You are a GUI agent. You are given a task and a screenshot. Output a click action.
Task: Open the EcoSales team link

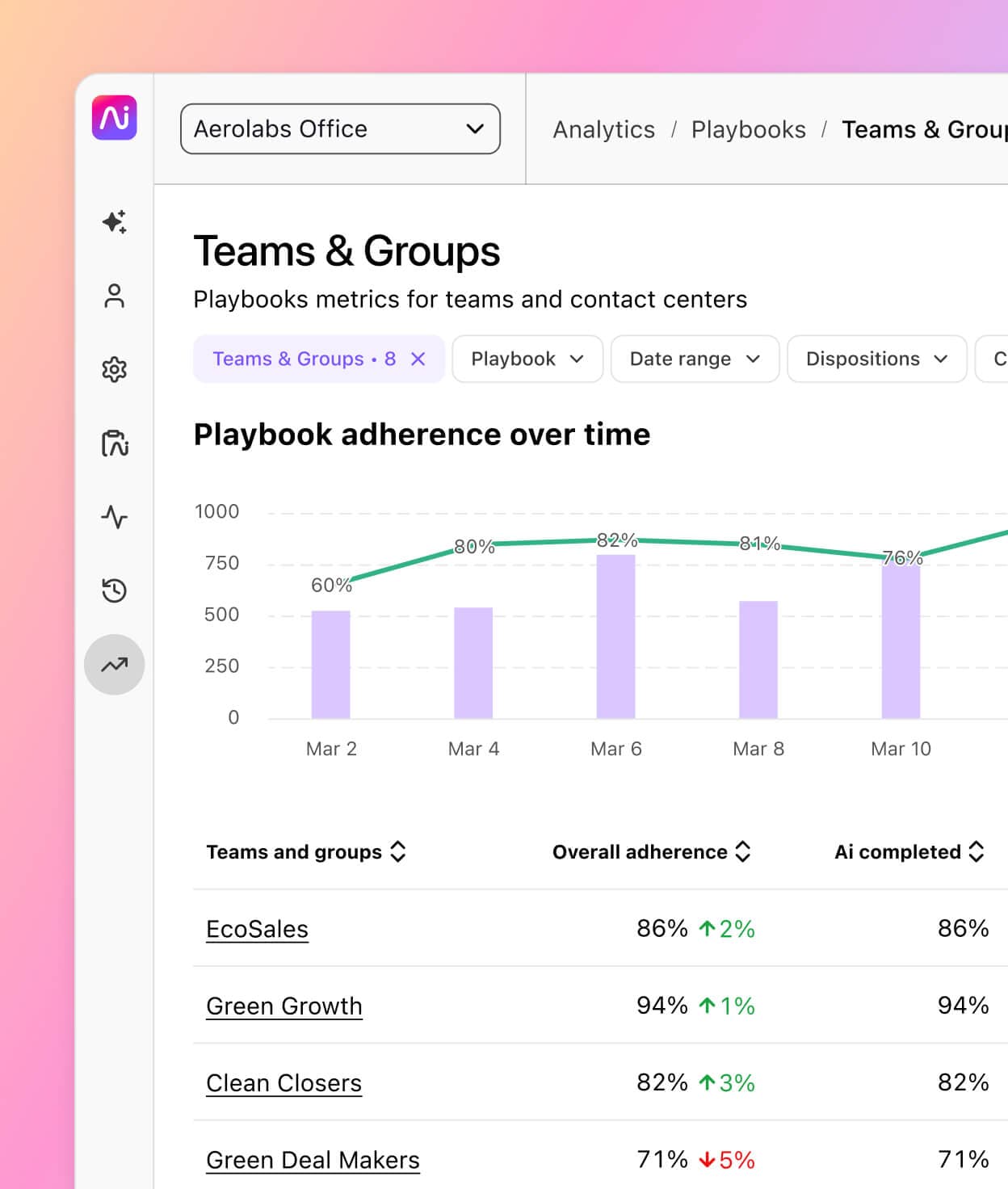pyautogui.click(x=257, y=929)
